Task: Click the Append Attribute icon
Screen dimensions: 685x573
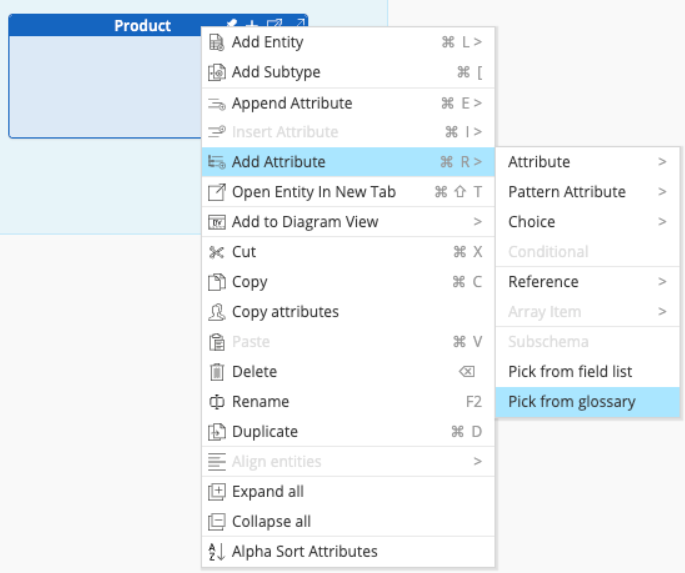Action: coord(217,103)
